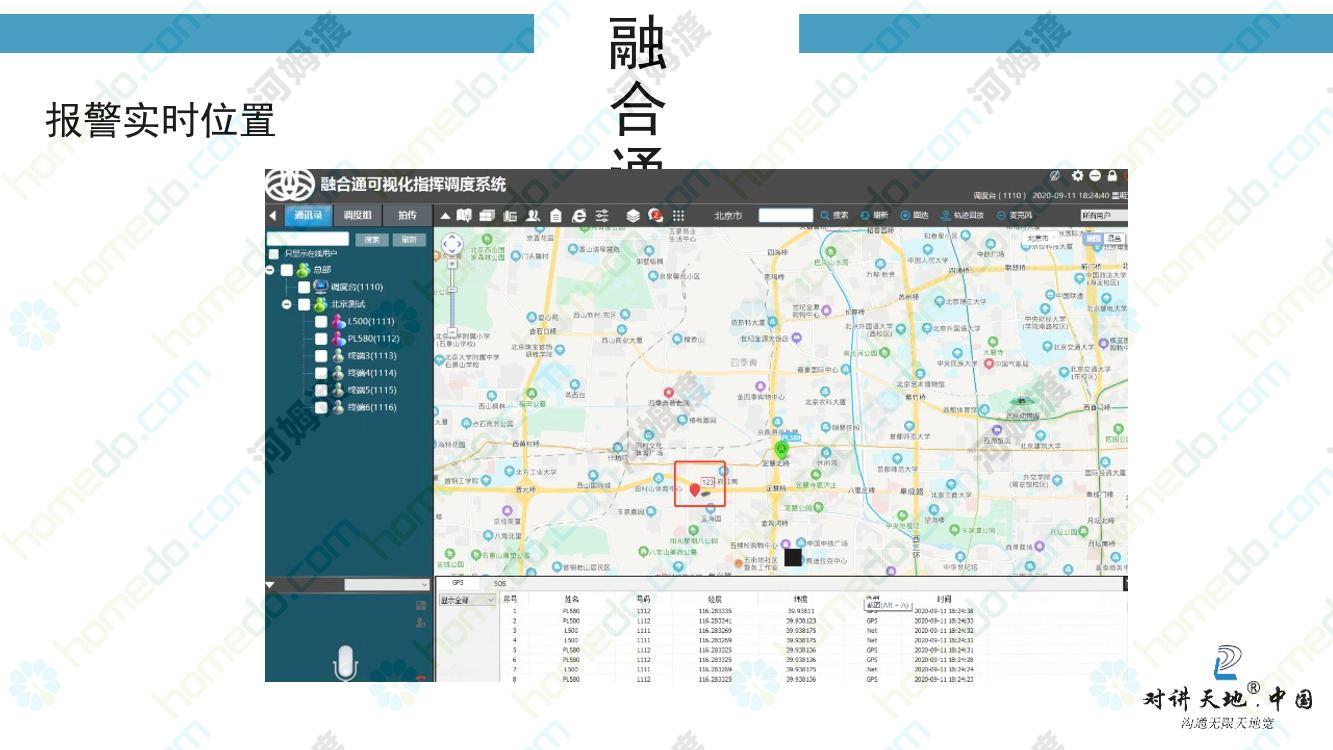
Task: Click the 终端5(1115) tree entry
Action: (371, 390)
